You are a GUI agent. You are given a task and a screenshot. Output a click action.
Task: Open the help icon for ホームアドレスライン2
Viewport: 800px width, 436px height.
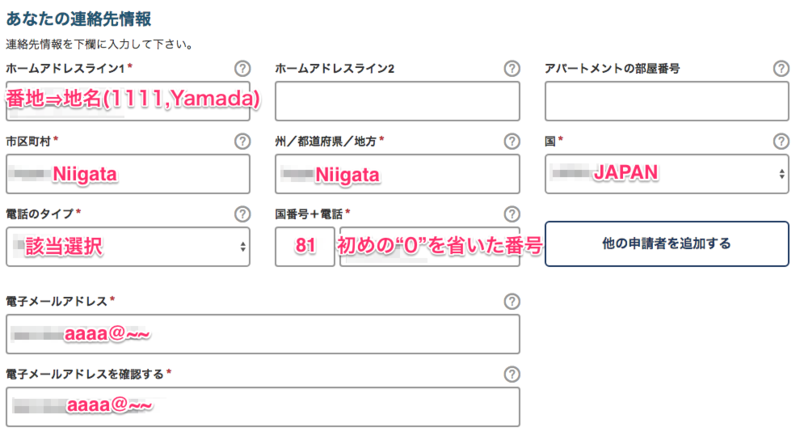pos(512,68)
